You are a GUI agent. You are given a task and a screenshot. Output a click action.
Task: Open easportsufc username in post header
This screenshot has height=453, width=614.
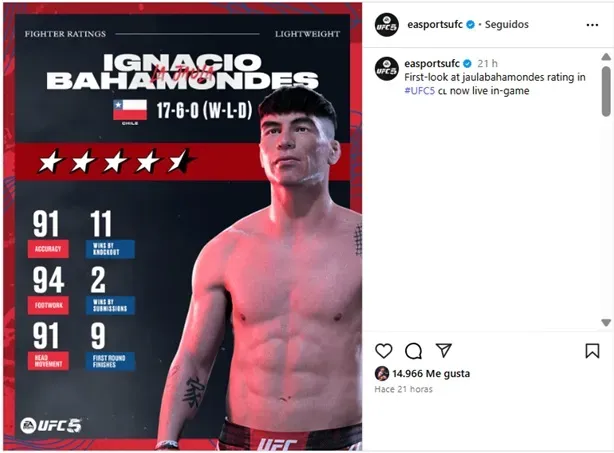click(x=435, y=24)
